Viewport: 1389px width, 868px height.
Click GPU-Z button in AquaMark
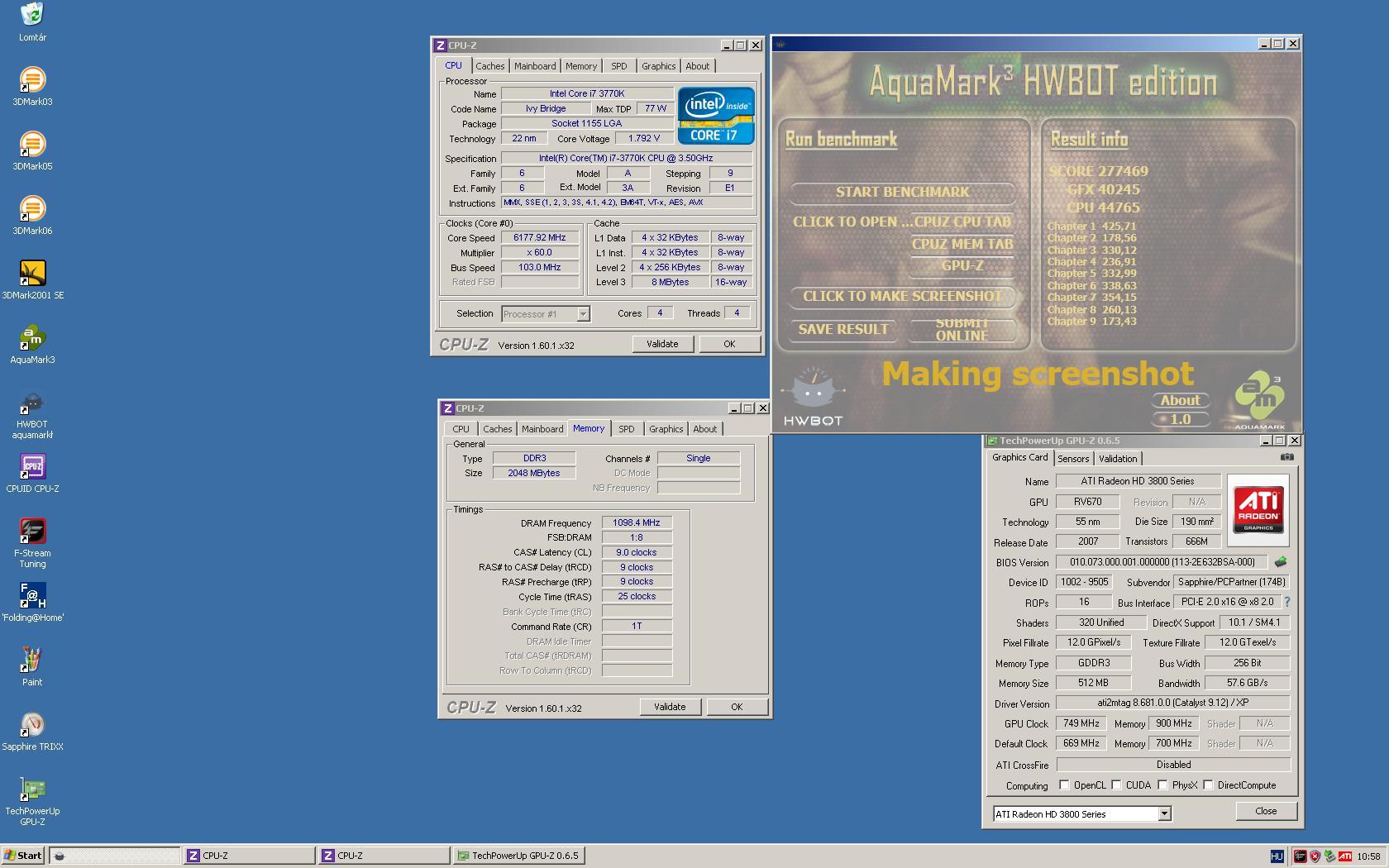962,266
